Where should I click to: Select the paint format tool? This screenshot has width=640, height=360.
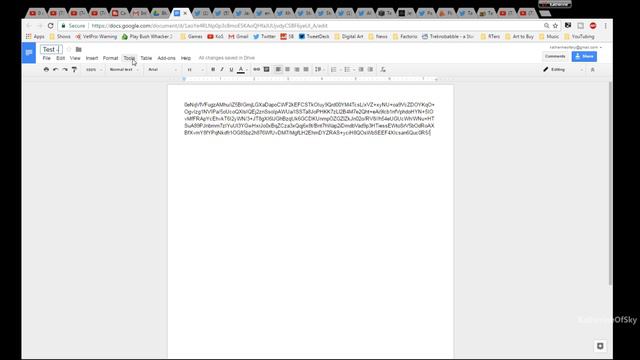[x=74, y=70]
